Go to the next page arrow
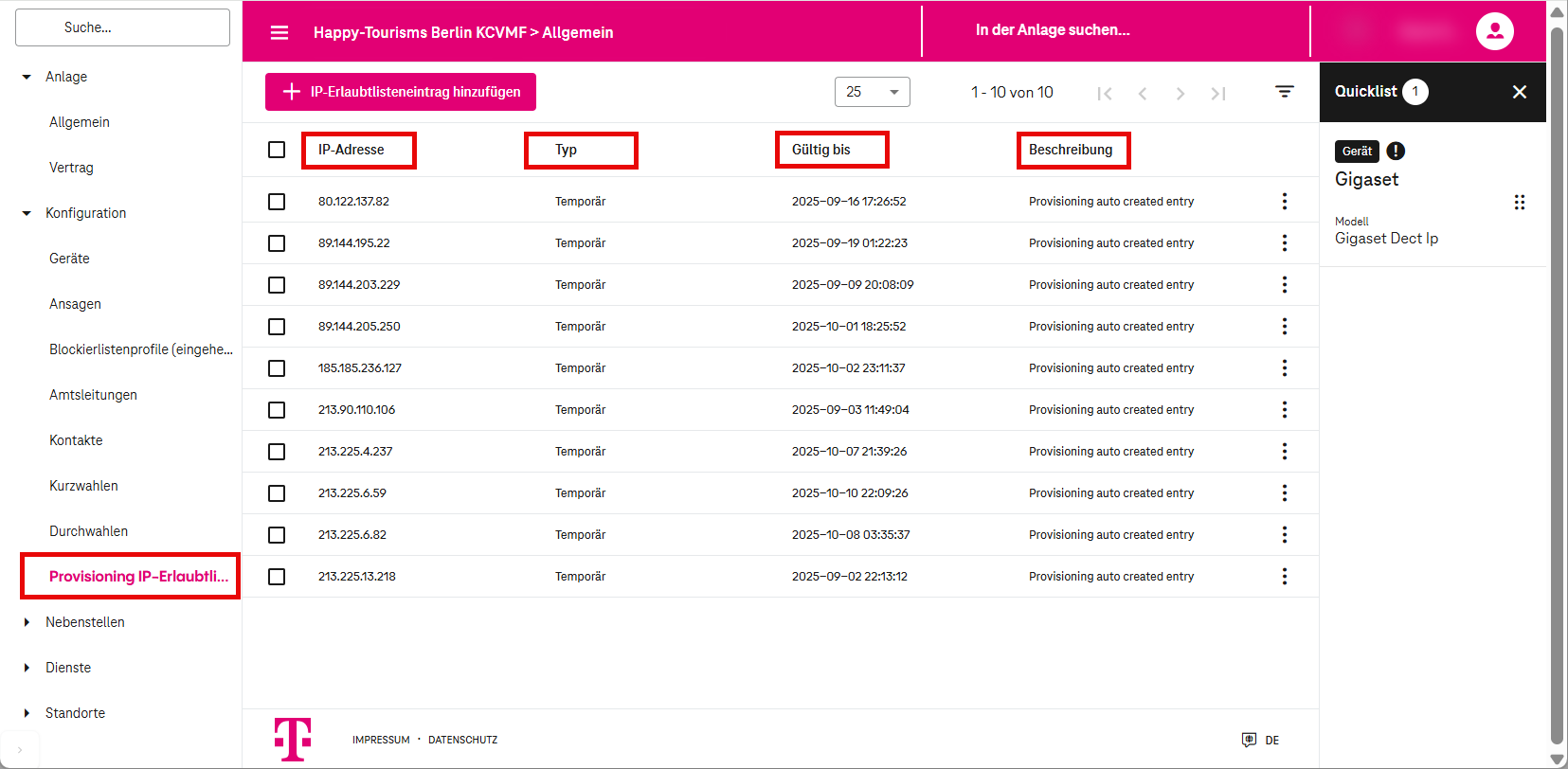This screenshot has height=769, width=1568. 1180,93
